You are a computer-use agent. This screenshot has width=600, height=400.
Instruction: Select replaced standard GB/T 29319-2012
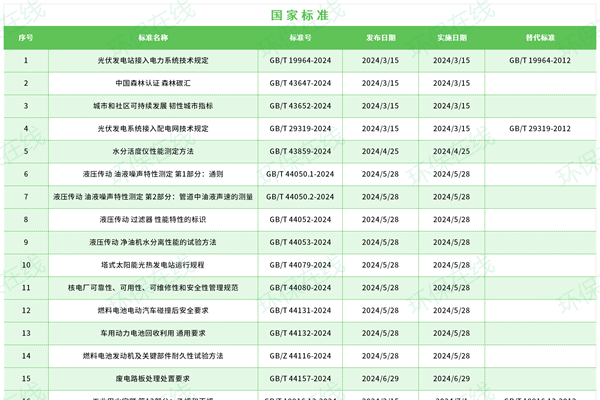[539, 128]
